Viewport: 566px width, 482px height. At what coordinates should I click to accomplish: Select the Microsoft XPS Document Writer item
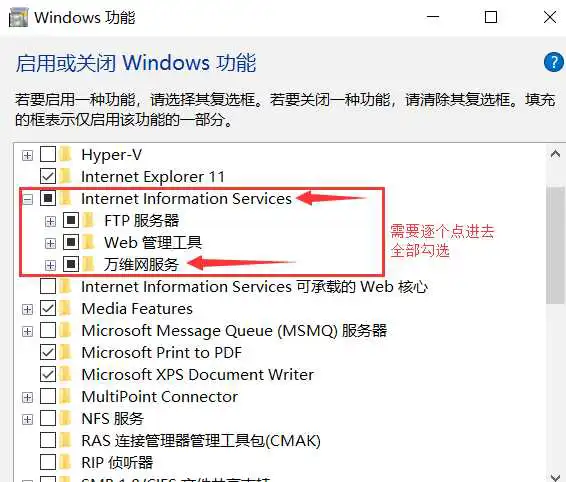point(197,374)
